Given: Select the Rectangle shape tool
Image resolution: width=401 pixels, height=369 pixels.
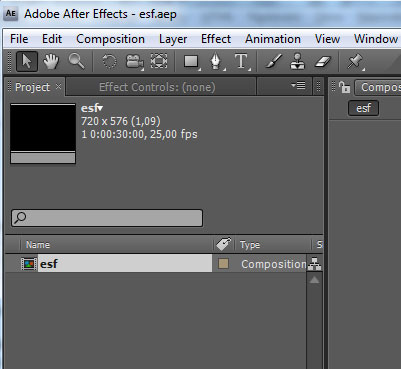Looking at the screenshot, I should point(192,61).
